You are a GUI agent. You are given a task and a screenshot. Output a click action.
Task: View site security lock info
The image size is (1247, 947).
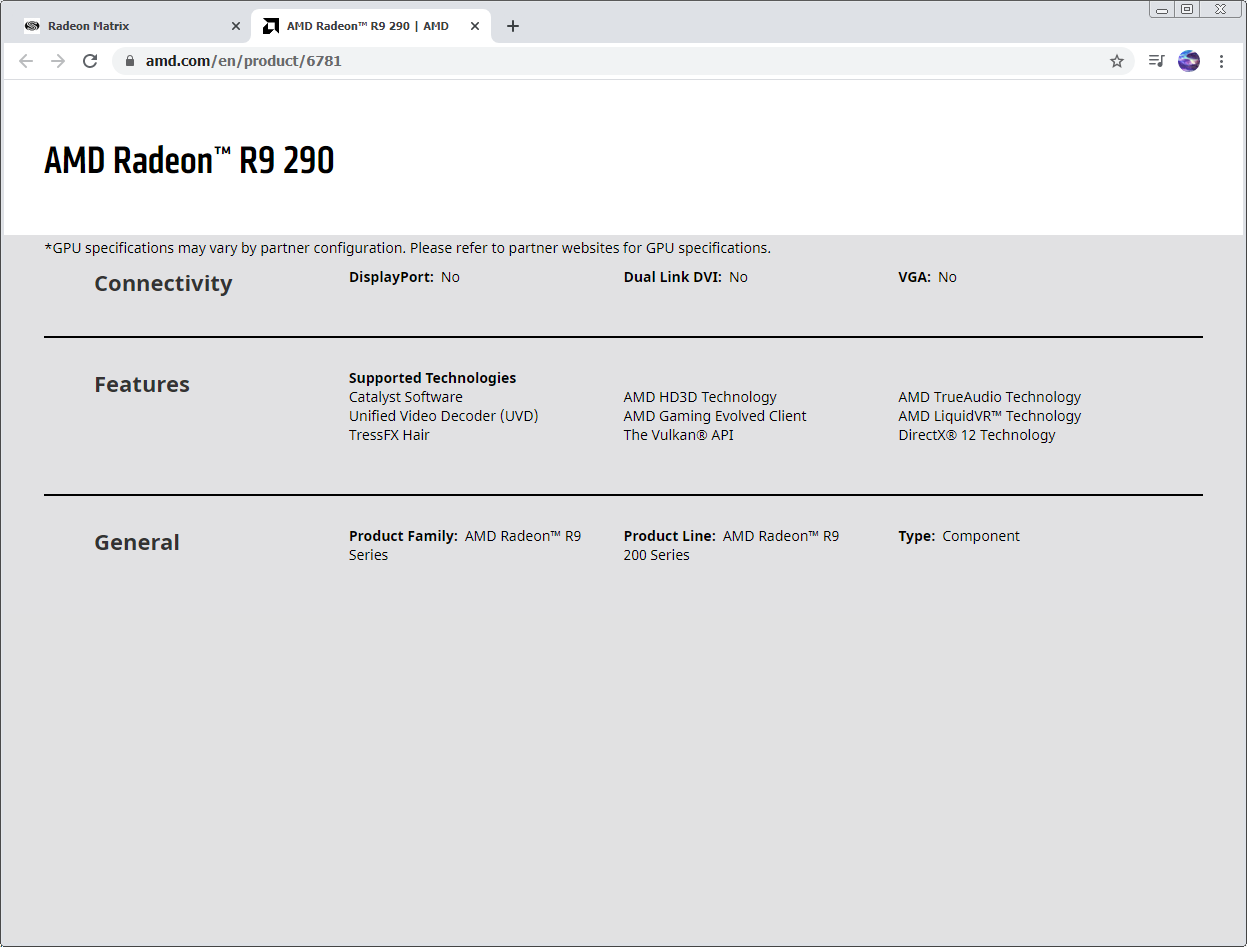[129, 61]
